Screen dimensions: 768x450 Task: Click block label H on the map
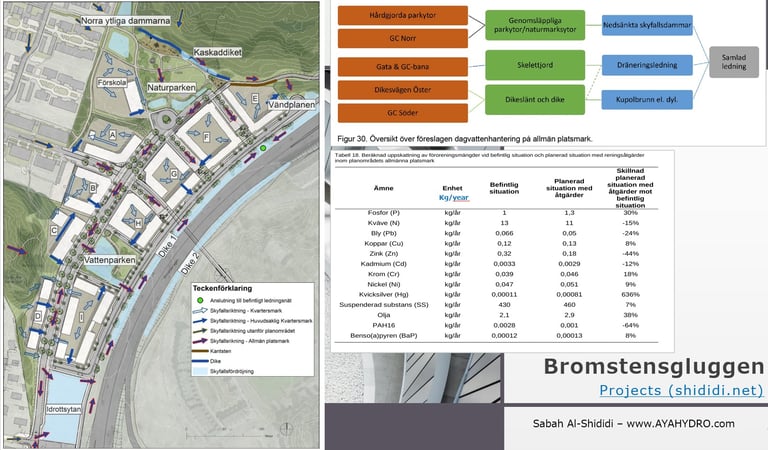[138, 223]
